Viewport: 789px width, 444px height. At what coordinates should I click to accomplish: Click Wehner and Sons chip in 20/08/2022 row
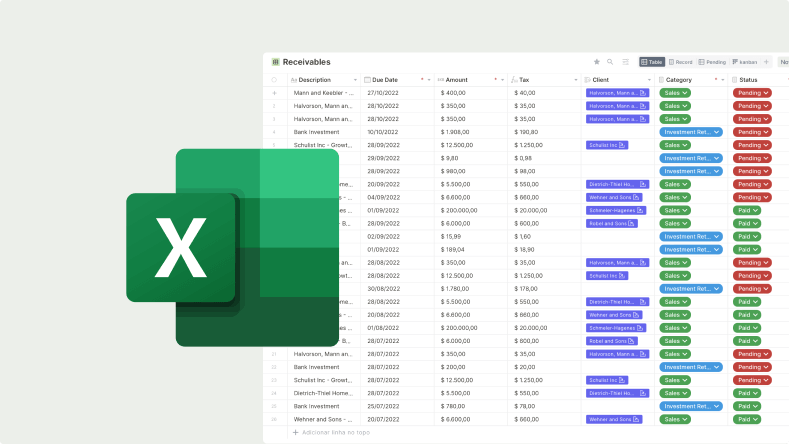point(614,315)
